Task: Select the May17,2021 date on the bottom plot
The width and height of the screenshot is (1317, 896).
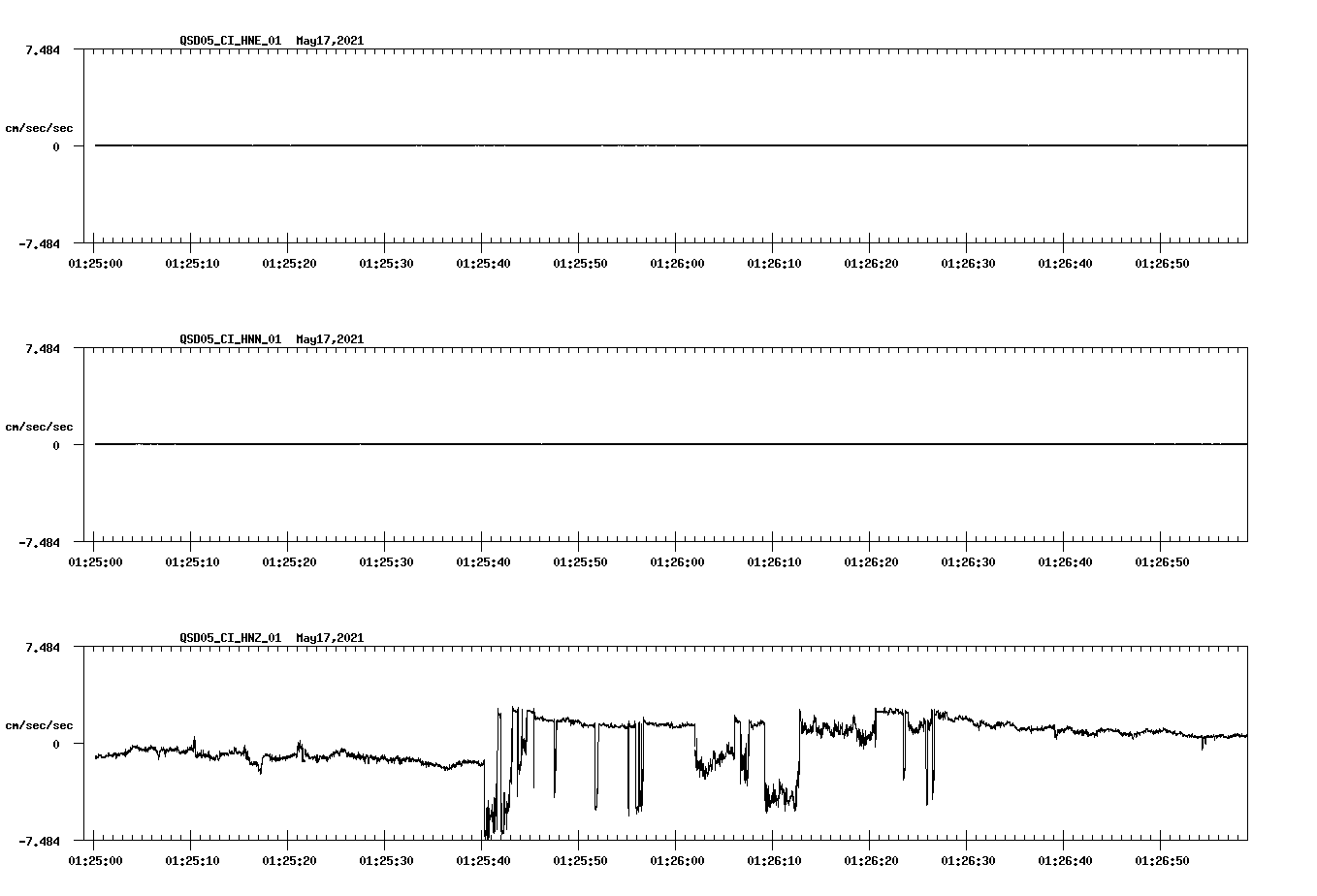Action: (x=329, y=638)
